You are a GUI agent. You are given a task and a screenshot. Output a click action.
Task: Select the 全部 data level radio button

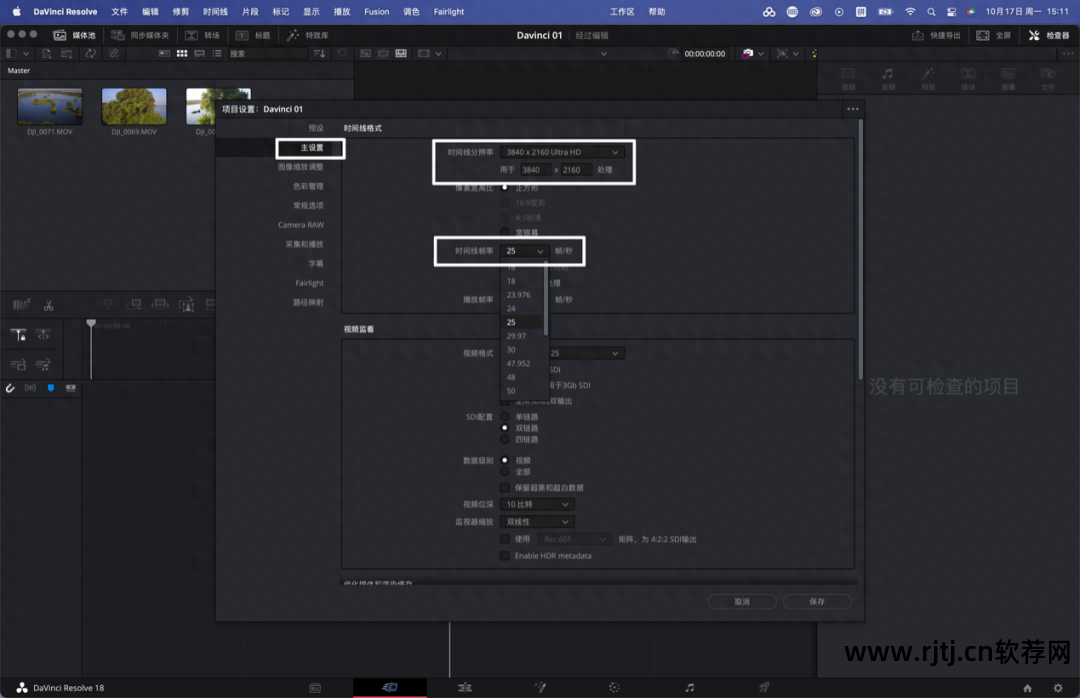pos(505,471)
